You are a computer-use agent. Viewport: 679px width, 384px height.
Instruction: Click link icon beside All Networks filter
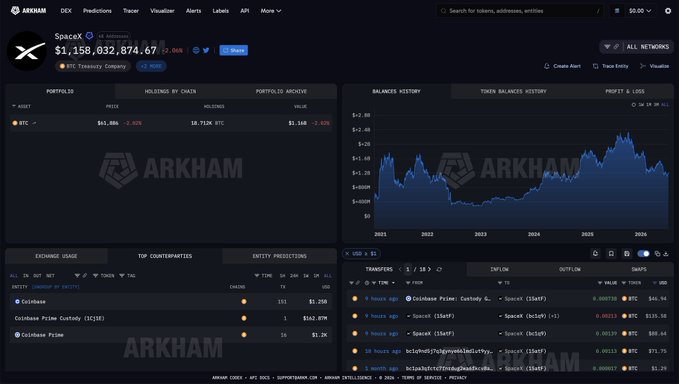click(616, 46)
